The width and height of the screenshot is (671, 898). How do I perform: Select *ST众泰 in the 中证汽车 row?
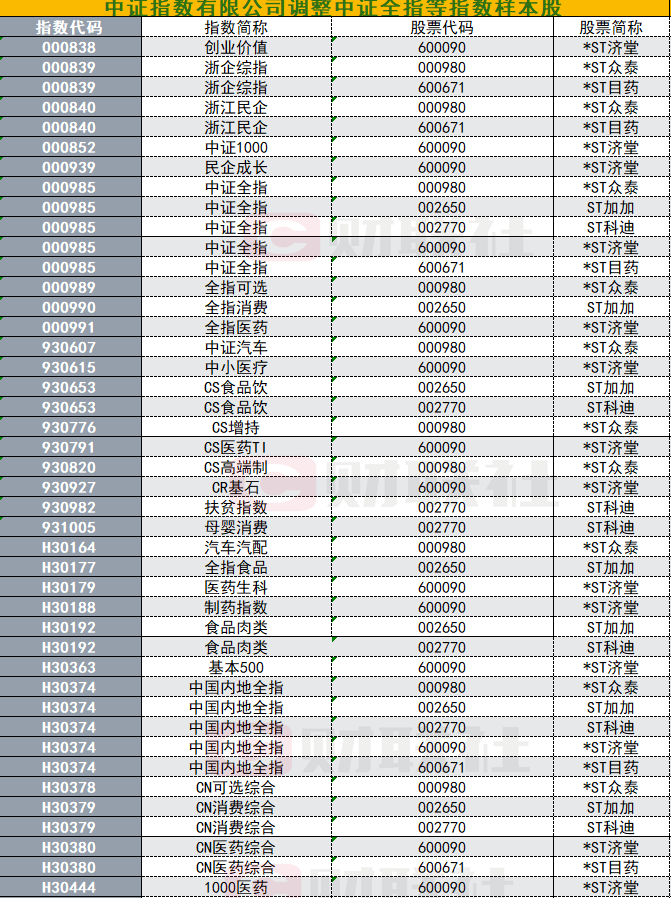coord(611,348)
